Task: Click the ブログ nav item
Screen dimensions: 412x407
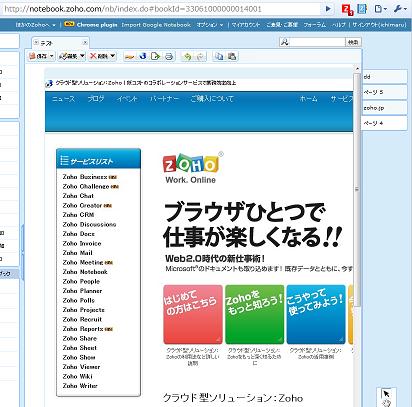Action: 96,99
